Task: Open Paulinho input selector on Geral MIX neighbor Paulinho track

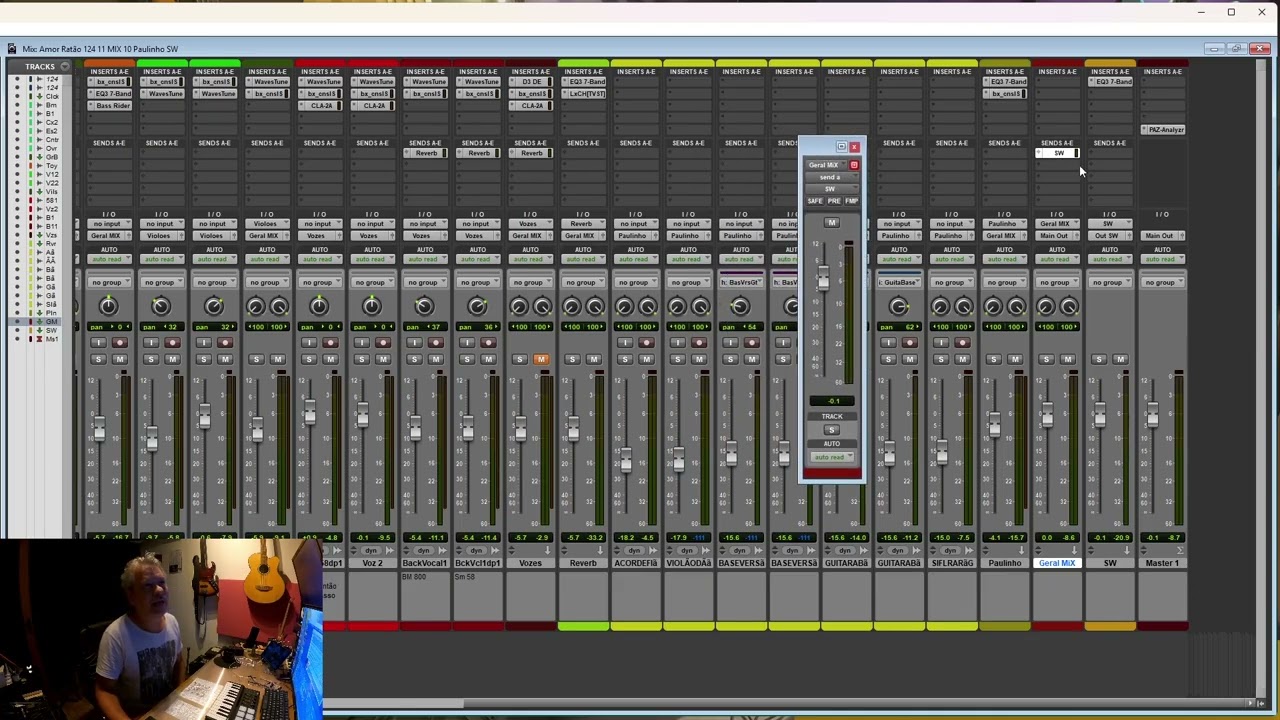Action: tap(1003, 224)
